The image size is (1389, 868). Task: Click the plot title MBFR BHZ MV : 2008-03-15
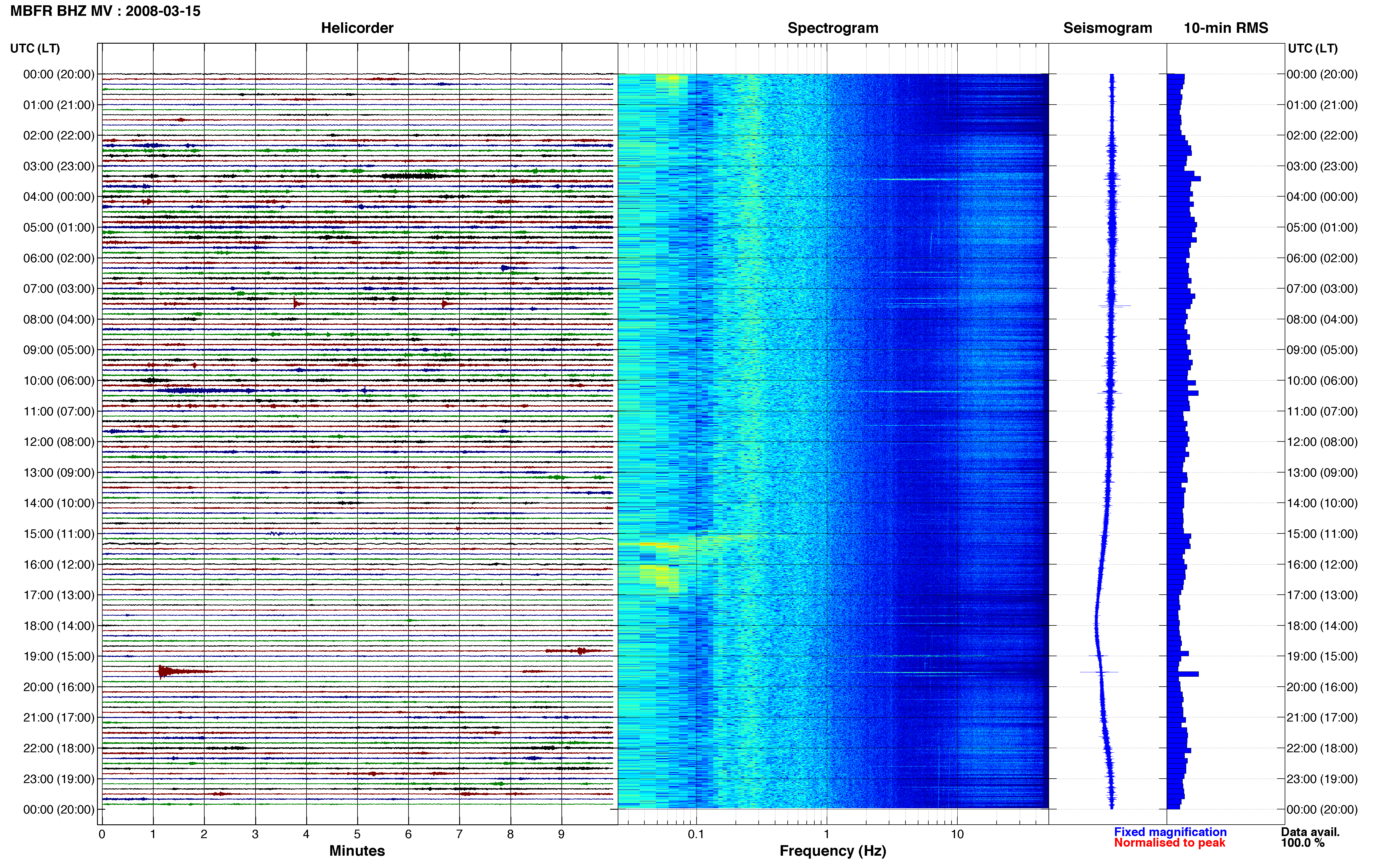106,11
